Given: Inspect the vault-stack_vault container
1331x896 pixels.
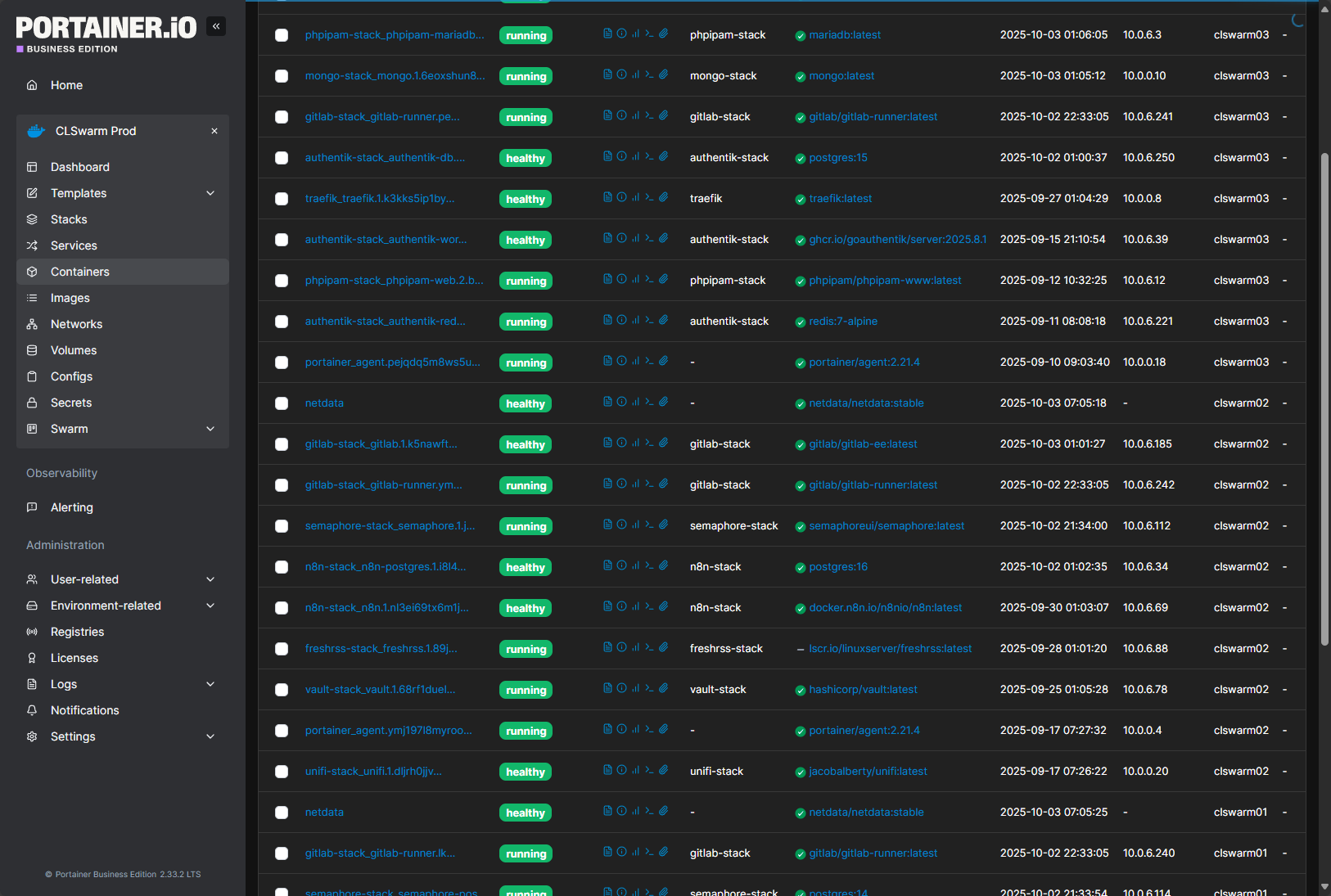Looking at the screenshot, I should pos(621,688).
